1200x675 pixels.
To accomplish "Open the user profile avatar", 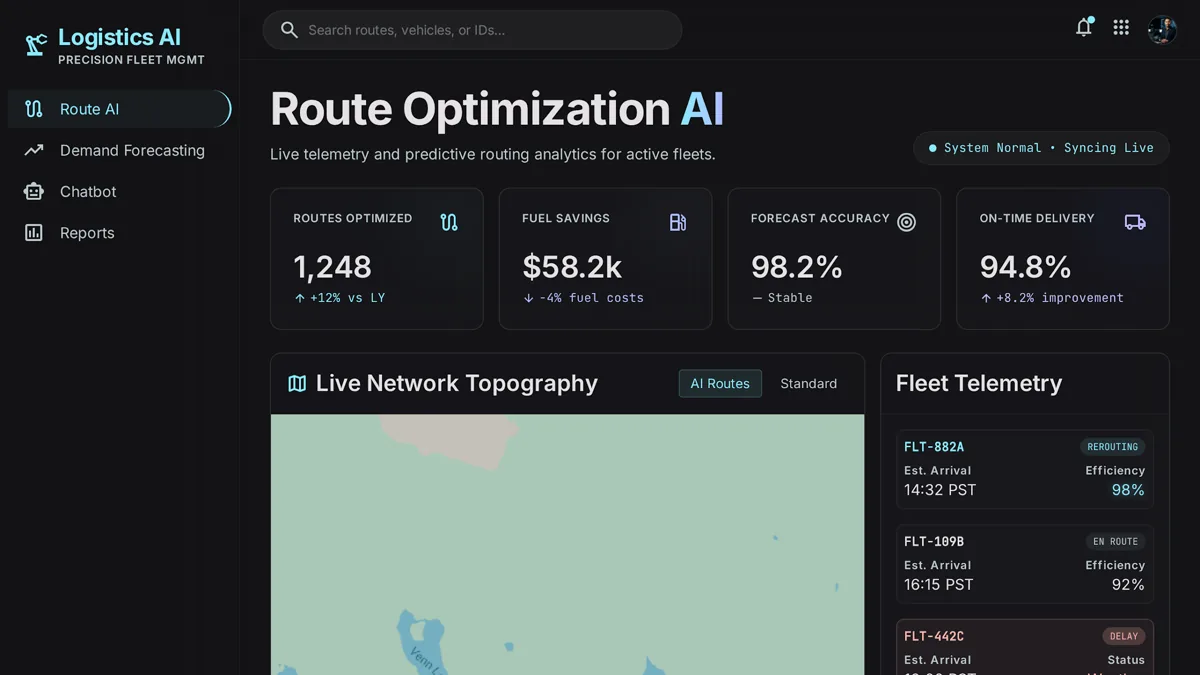I will tap(1162, 29).
